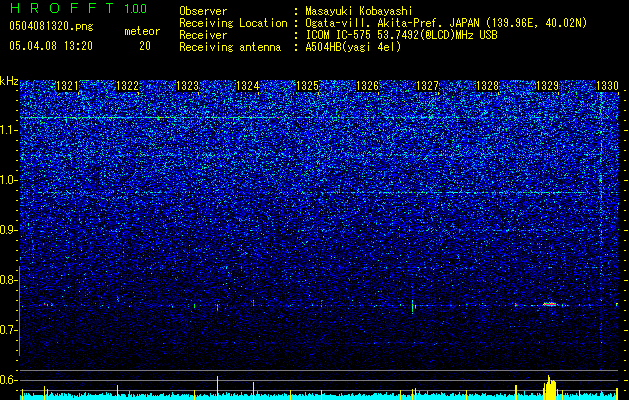
Task: Click the gray vertical range bar at left edge
Action: click(20, 311)
